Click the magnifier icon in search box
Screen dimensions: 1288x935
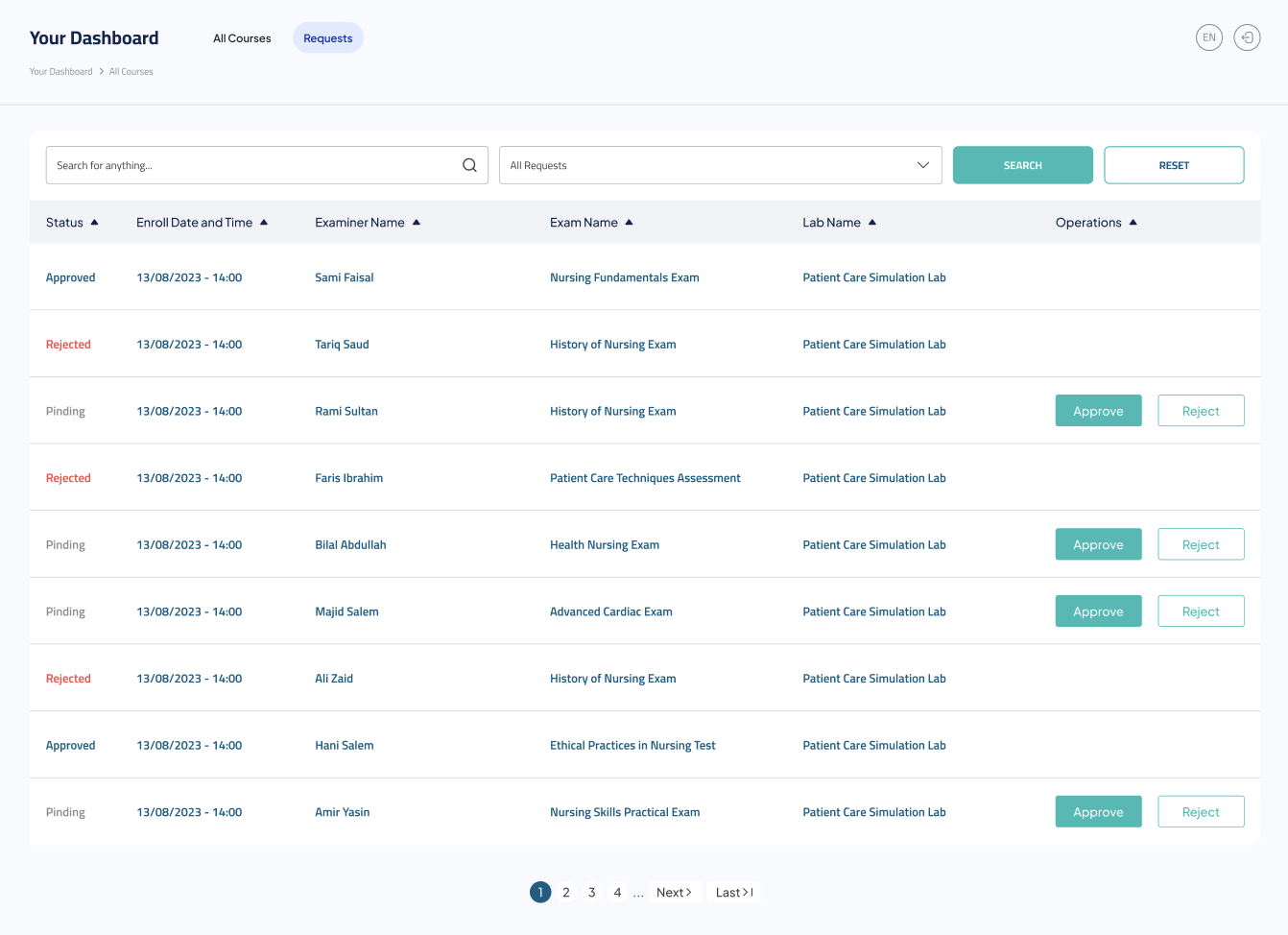(x=469, y=165)
